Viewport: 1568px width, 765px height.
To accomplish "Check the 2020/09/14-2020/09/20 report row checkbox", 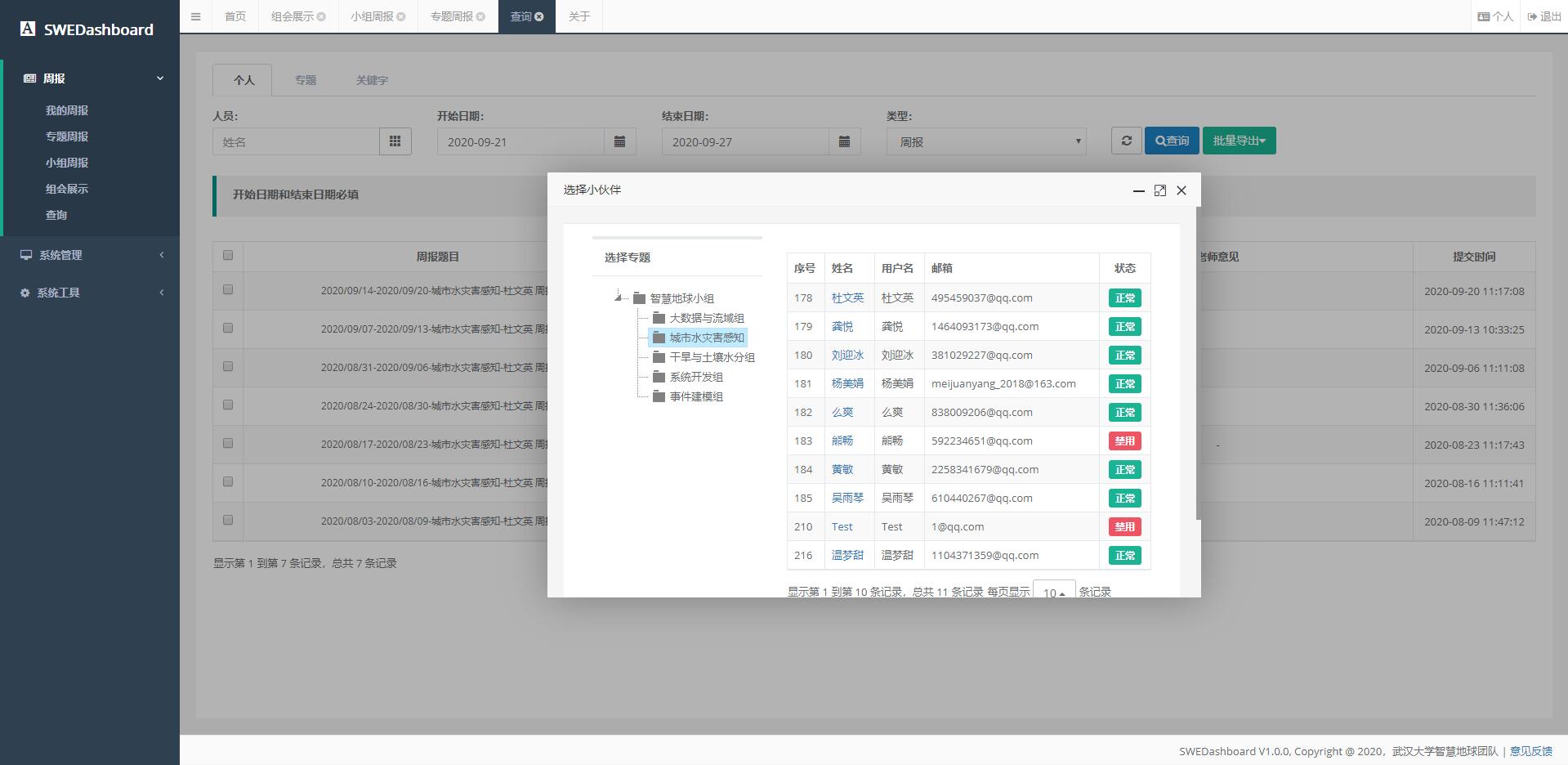I will pyautogui.click(x=228, y=289).
